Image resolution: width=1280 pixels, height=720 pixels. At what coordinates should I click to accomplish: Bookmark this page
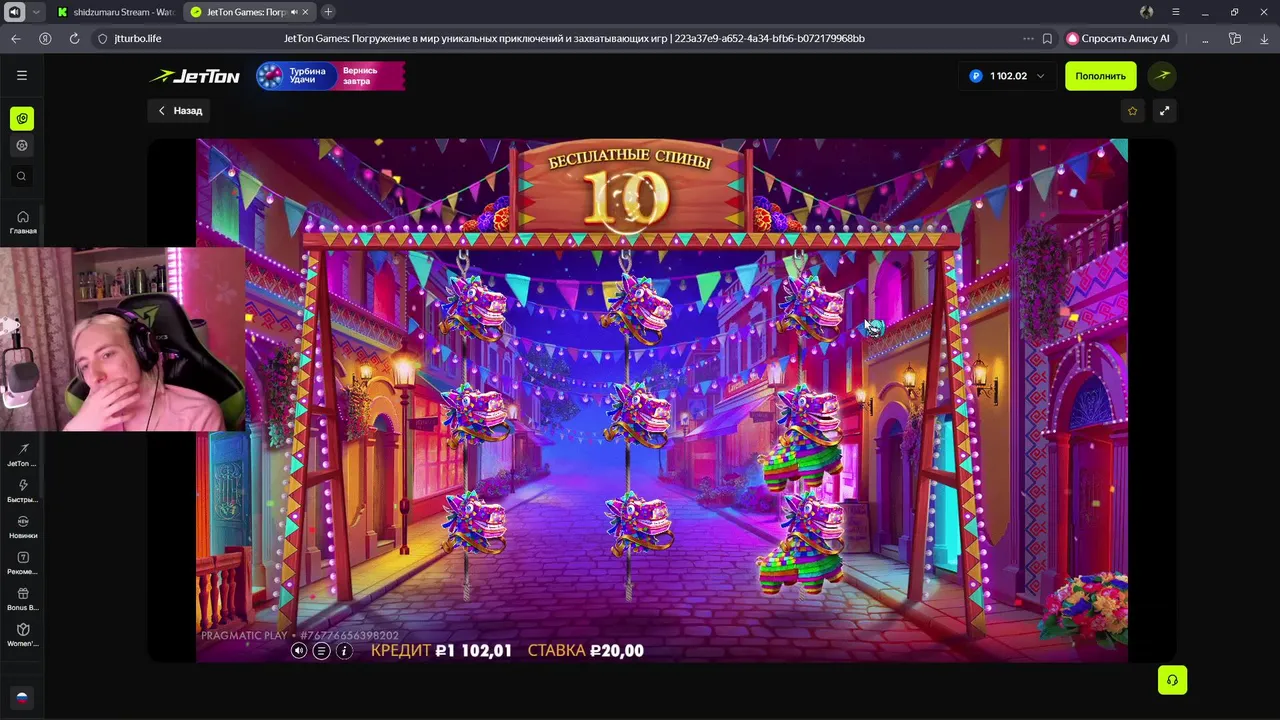coord(1047,38)
